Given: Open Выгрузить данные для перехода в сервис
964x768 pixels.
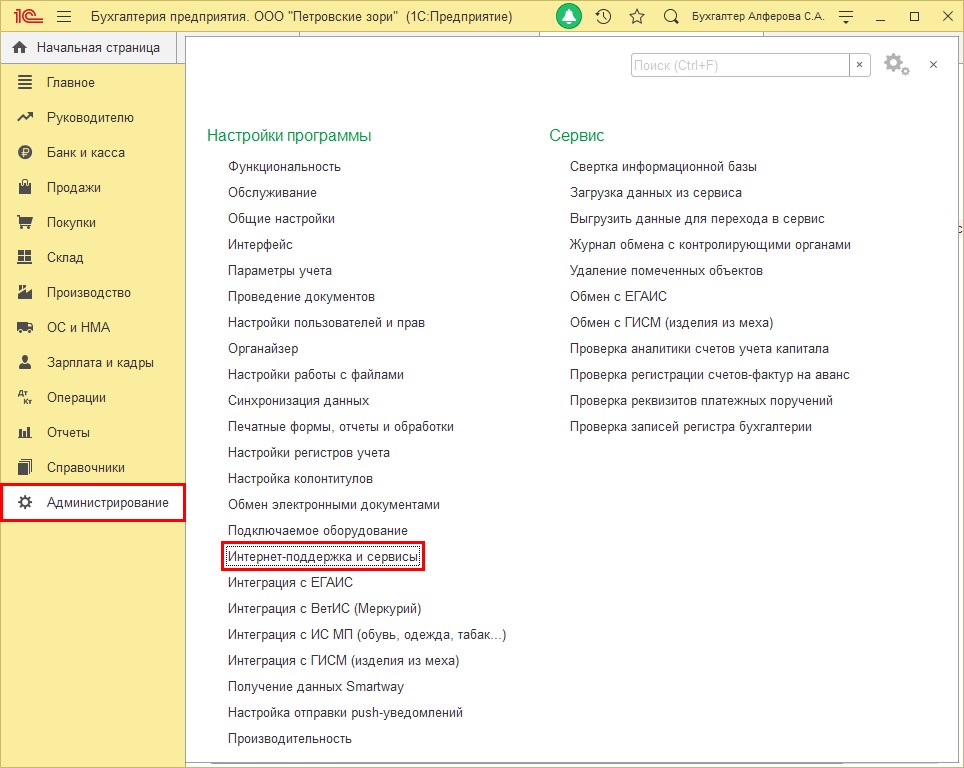Looking at the screenshot, I should pyautogui.click(x=697, y=218).
